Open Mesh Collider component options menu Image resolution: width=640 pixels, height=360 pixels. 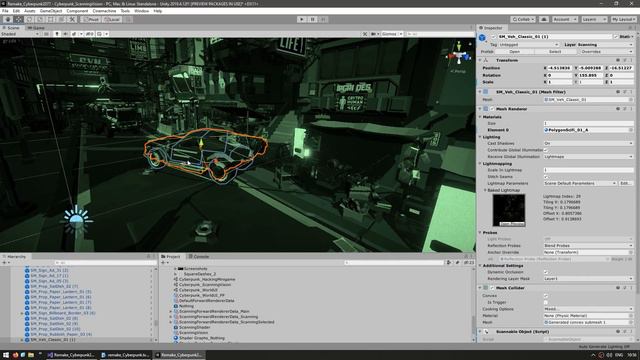pos(631,288)
